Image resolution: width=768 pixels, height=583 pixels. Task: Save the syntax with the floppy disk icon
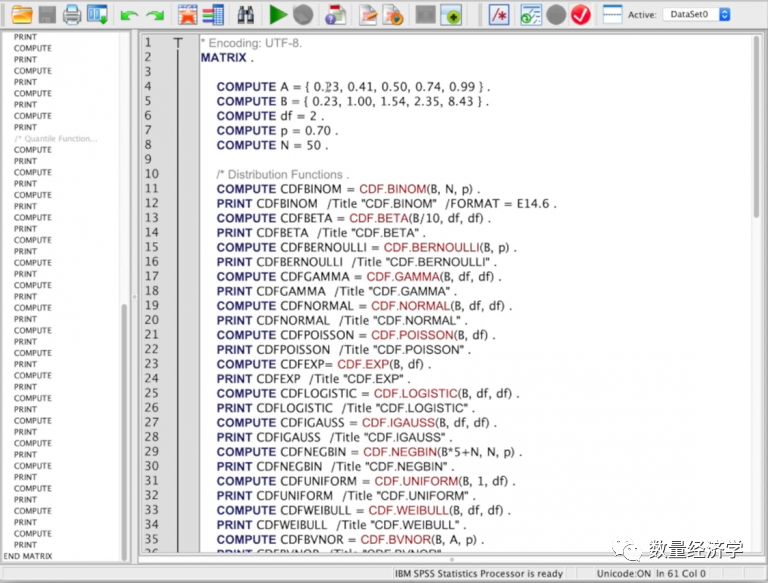point(46,15)
